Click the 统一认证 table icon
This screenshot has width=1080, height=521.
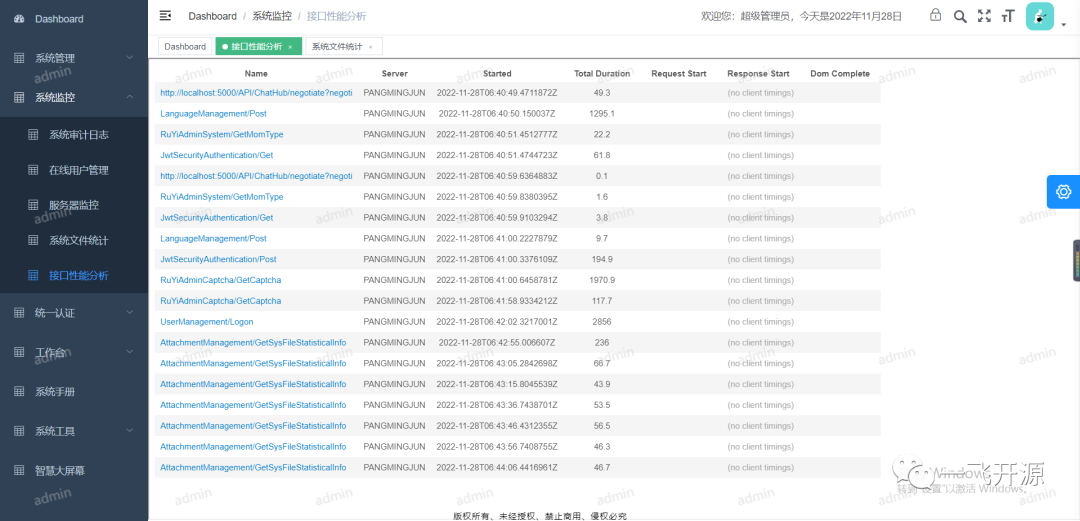(x=19, y=313)
